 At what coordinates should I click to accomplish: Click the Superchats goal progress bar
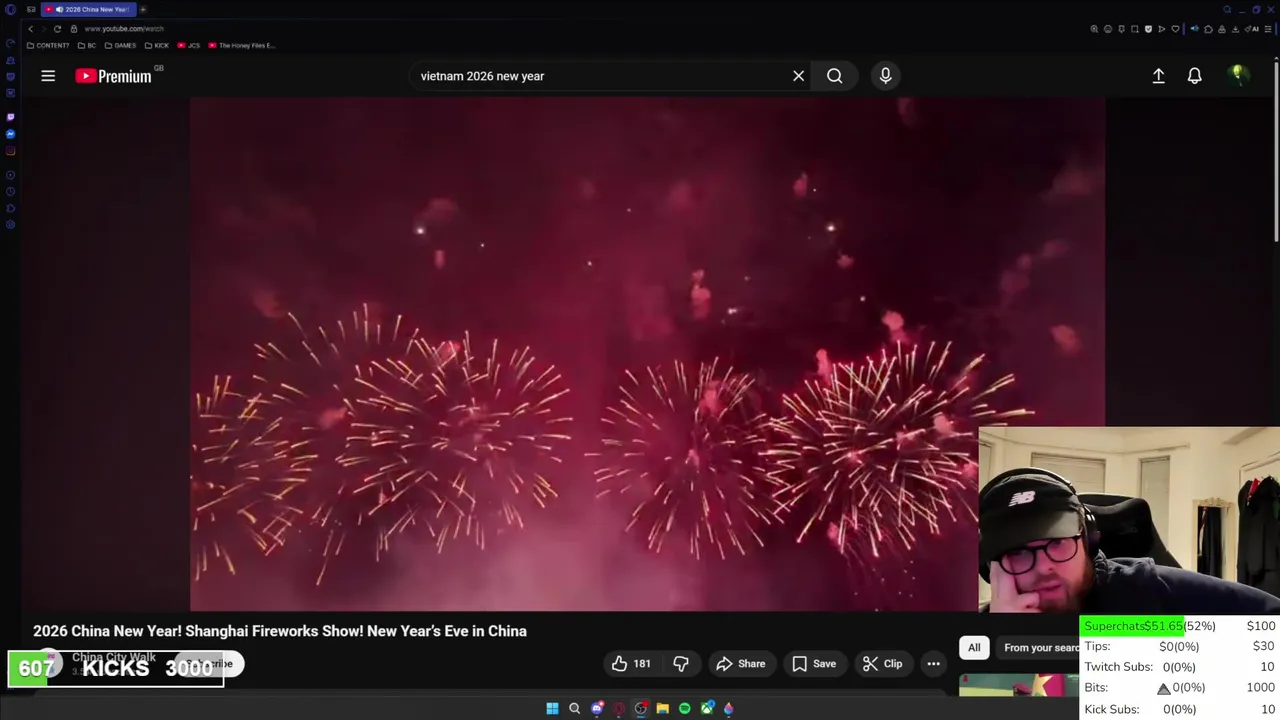pyautogui.click(x=1180, y=626)
